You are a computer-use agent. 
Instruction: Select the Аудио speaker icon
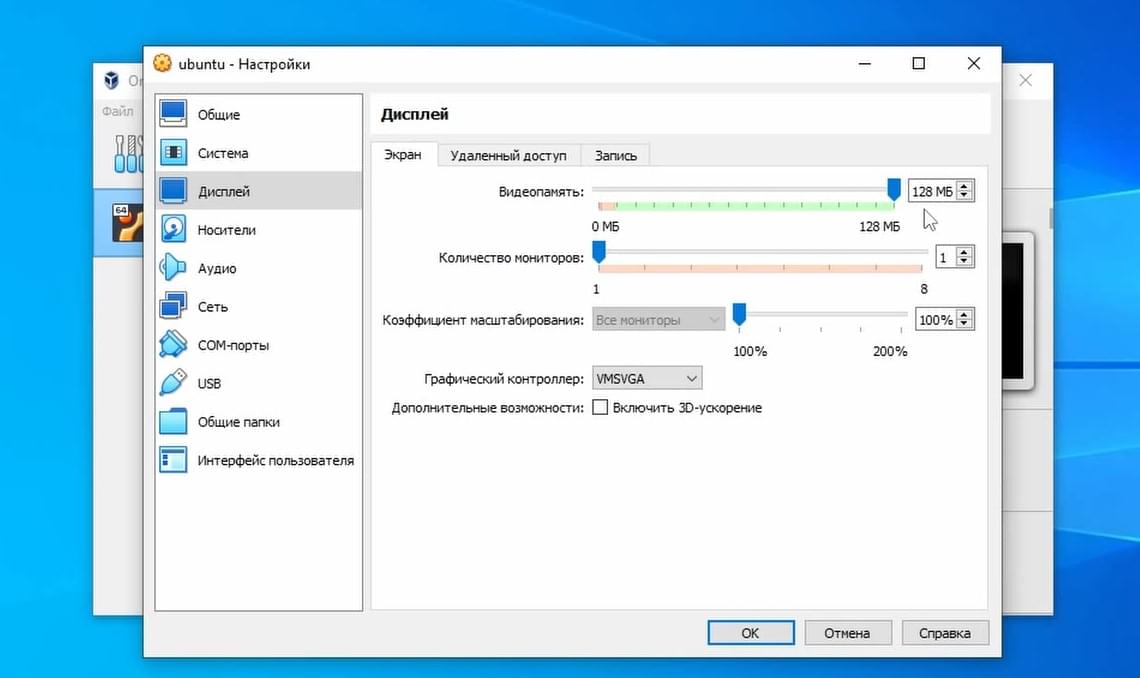tap(173, 267)
